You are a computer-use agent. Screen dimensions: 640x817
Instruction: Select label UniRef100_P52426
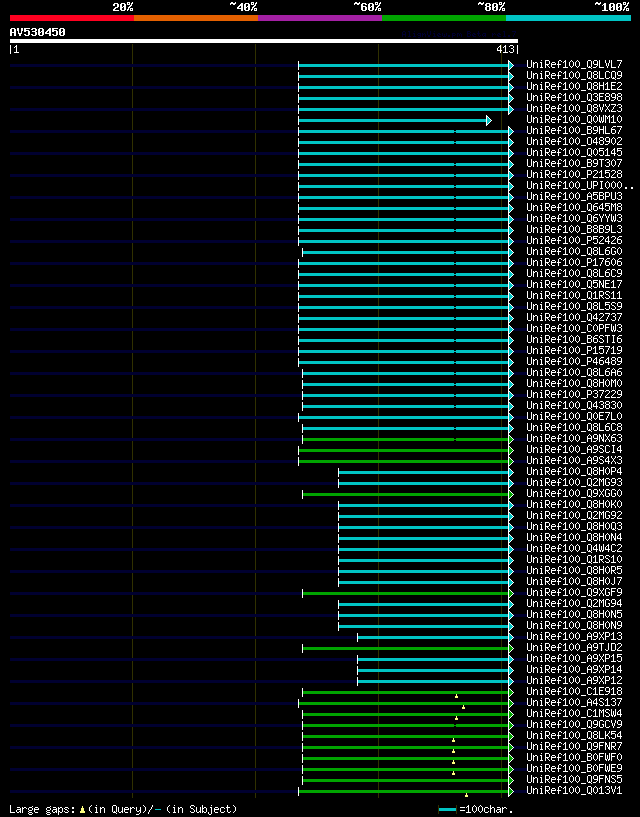[574, 240]
